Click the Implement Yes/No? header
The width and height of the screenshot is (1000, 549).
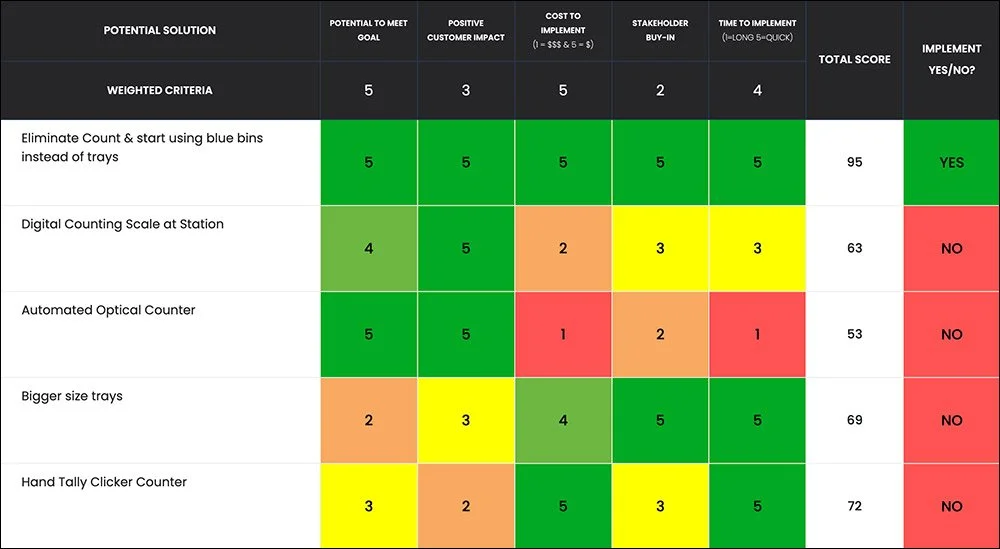click(x=952, y=59)
